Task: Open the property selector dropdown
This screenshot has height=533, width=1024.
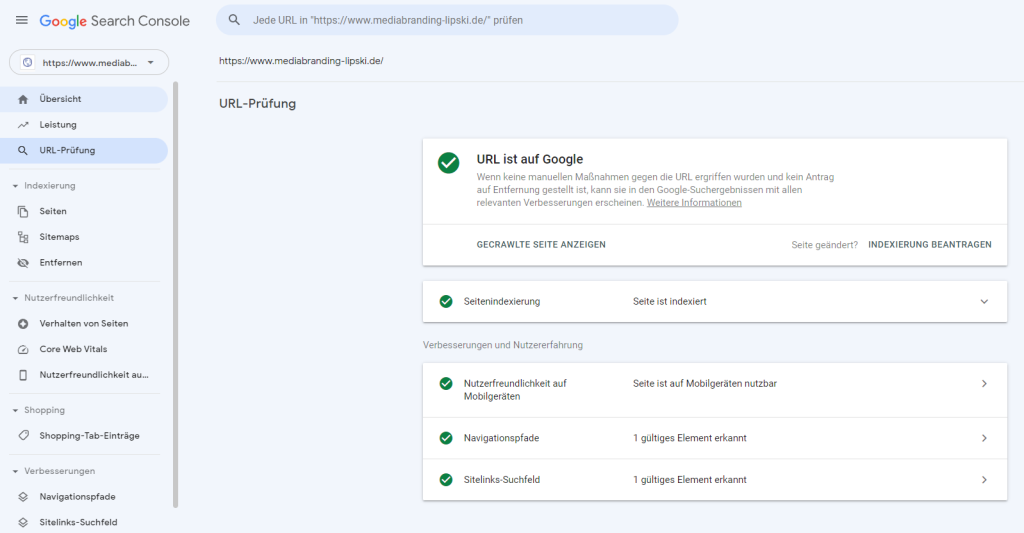Action: click(x=89, y=63)
